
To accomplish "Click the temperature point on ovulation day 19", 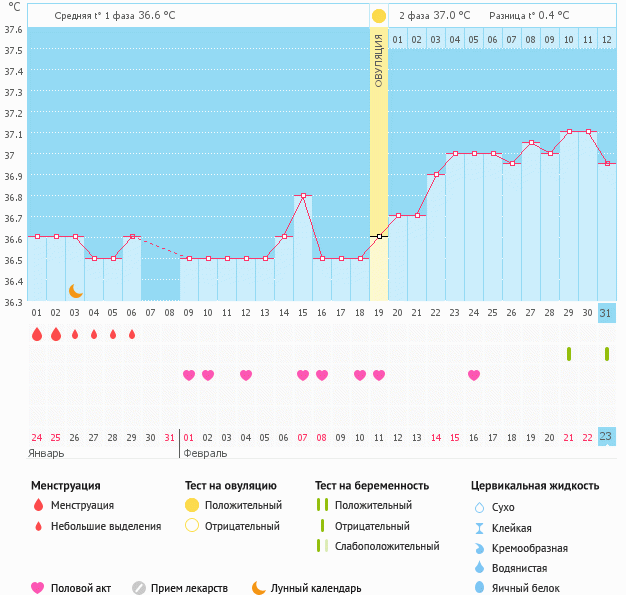I will point(378,237).
